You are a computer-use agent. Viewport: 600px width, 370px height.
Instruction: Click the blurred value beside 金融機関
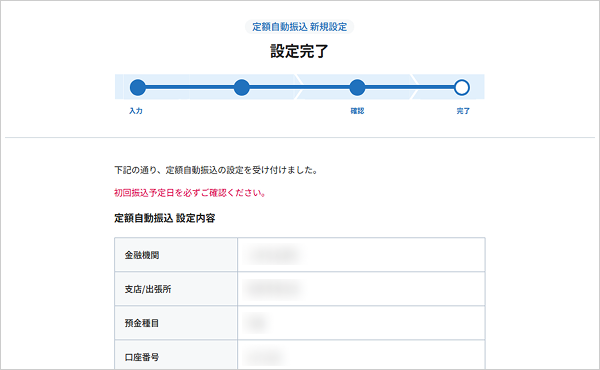[x=274, y=255]
